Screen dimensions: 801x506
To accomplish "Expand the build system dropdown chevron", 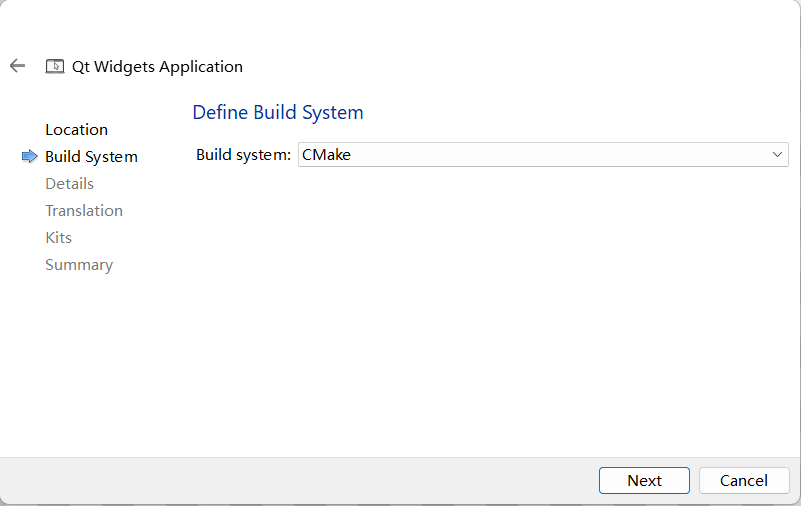I will (777, 155).
